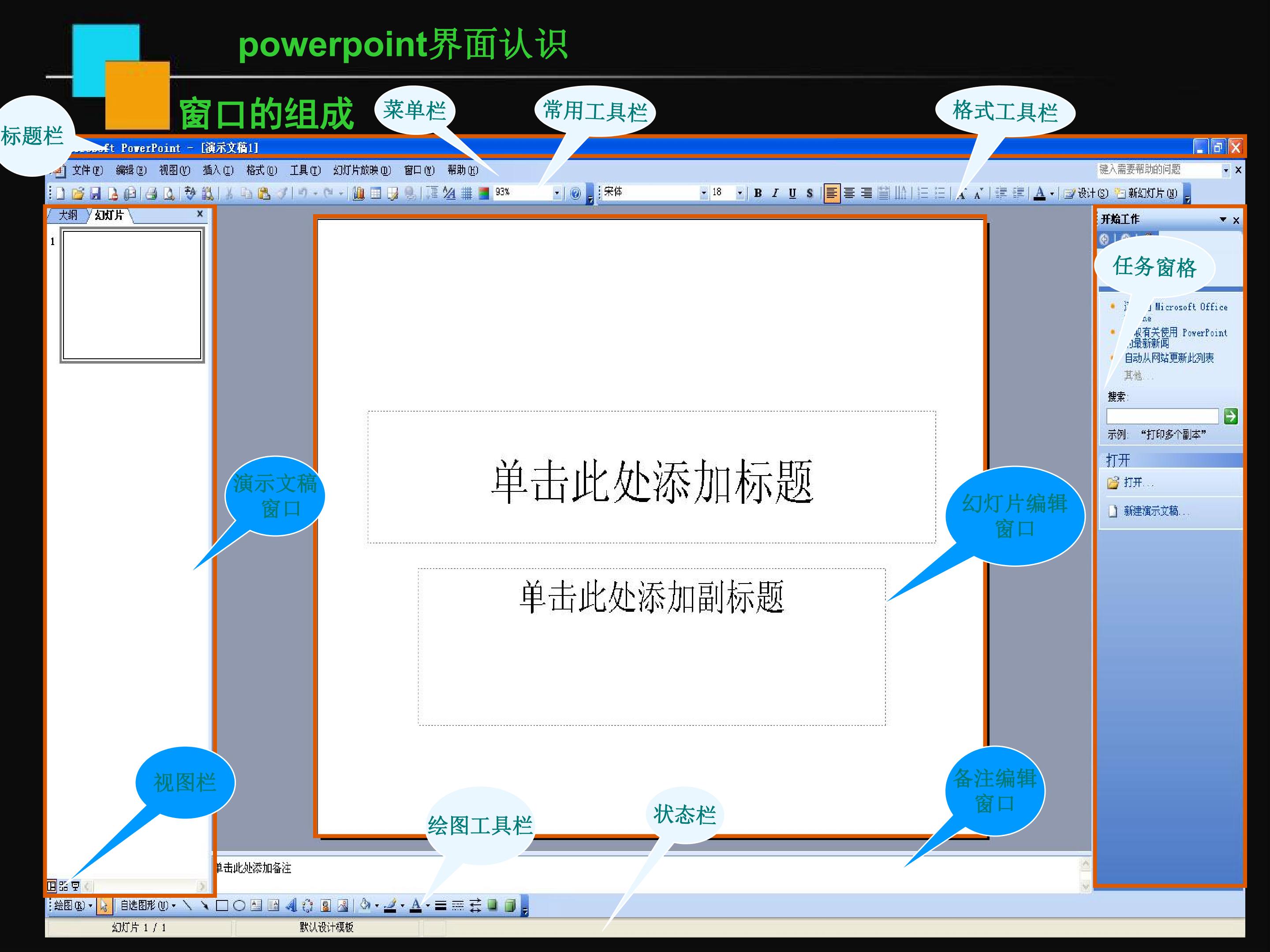Click the 单击此处添加标题 title placeholder
The height and width of the screenshot is (952, 1270).
point(652,477)
